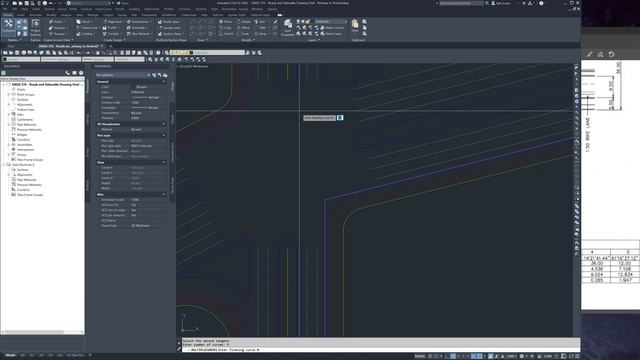640x360 pixels.
Task: Click the Profile View ribbon tool
Action: point(169,22)
